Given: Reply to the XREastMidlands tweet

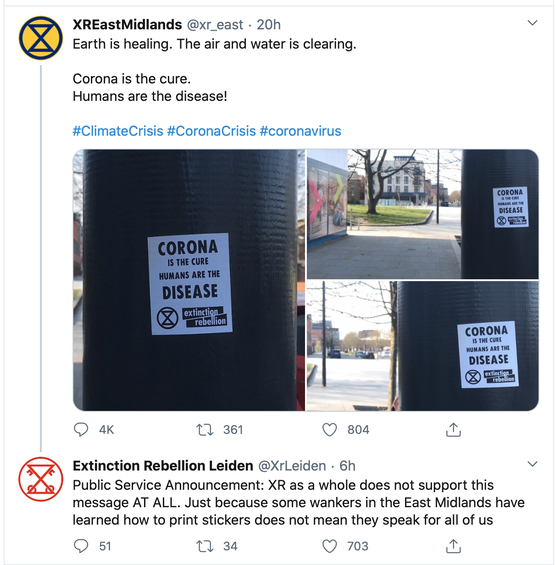Looking at the screenshot, I should [81, 430].
